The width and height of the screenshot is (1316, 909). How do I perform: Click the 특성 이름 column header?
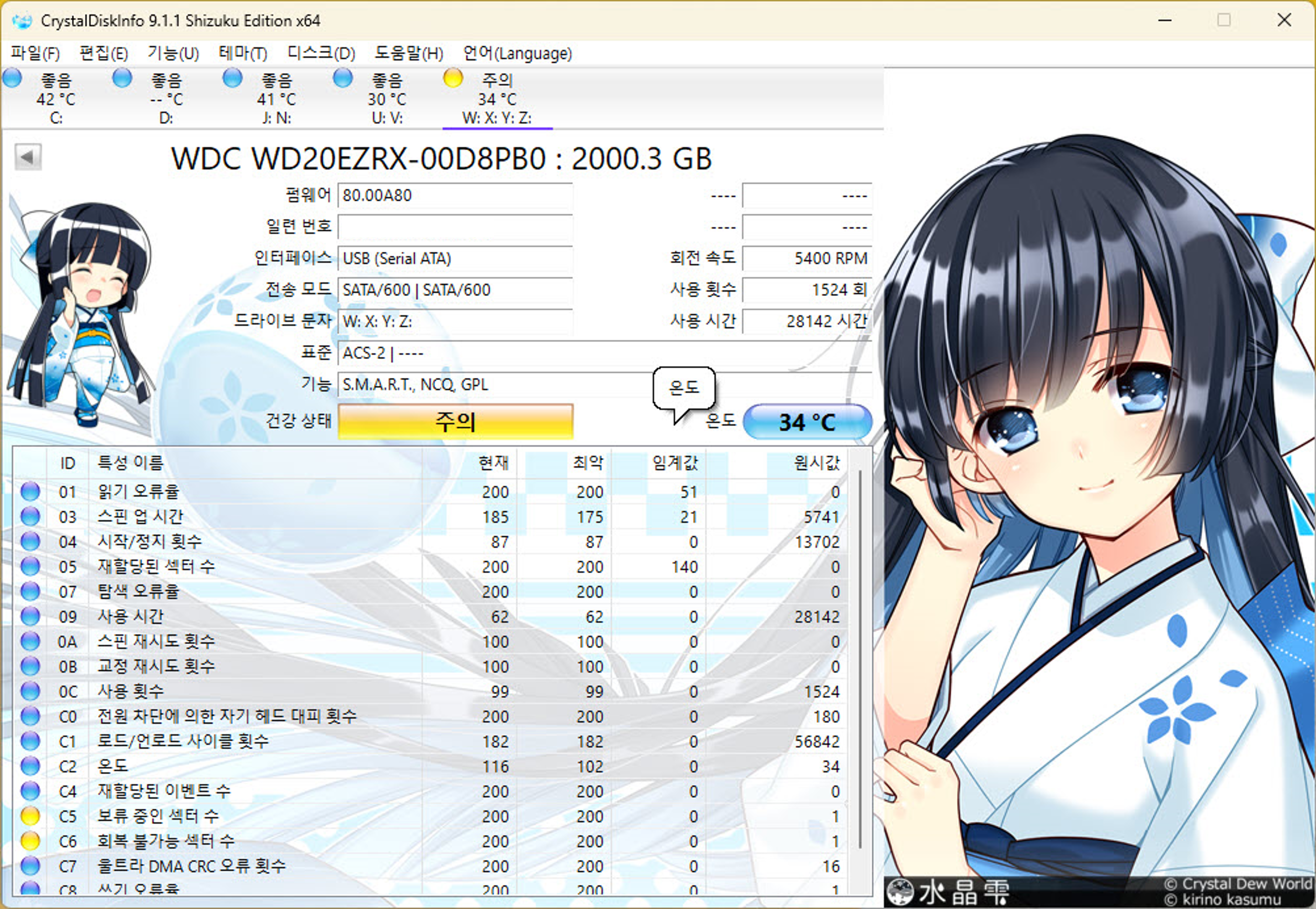click(x=255, y=463)
